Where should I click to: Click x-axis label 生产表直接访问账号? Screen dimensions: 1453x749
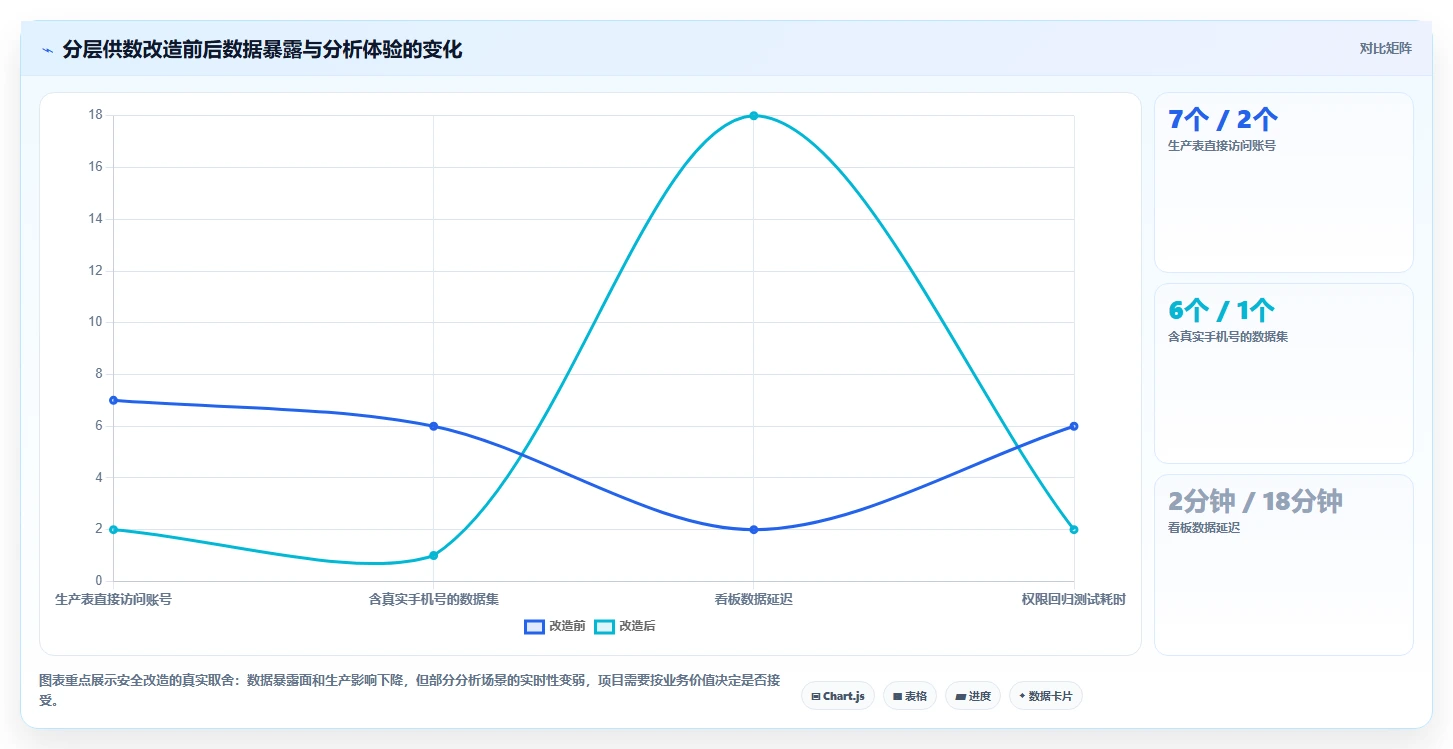[113, 600]
